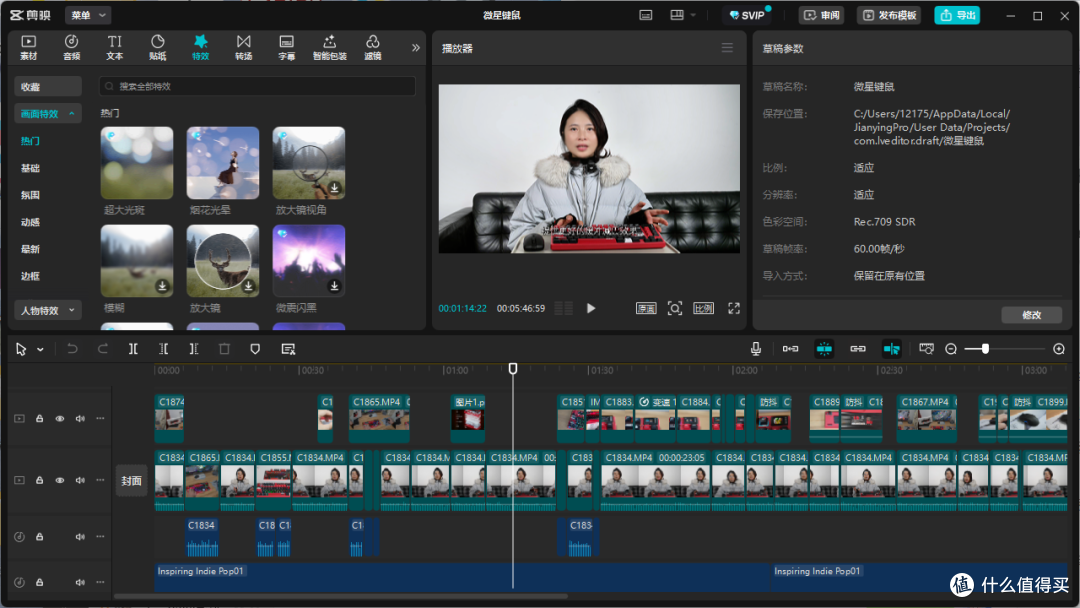
Task: Open the 贴纸 stickers panel
Action: (x=158, y=48)
